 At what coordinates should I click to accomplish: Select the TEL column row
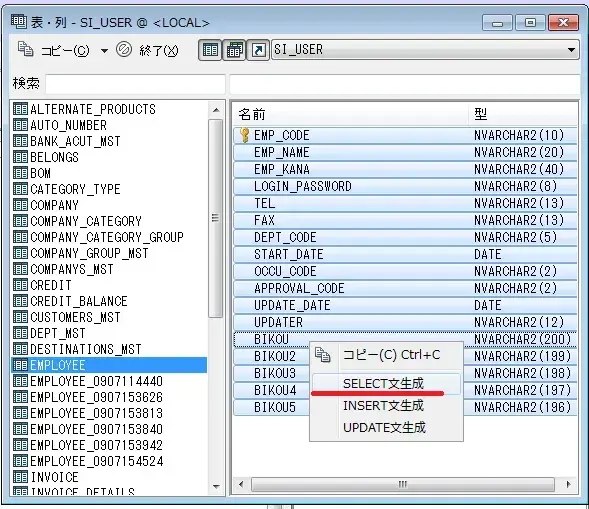click(405, 203)
